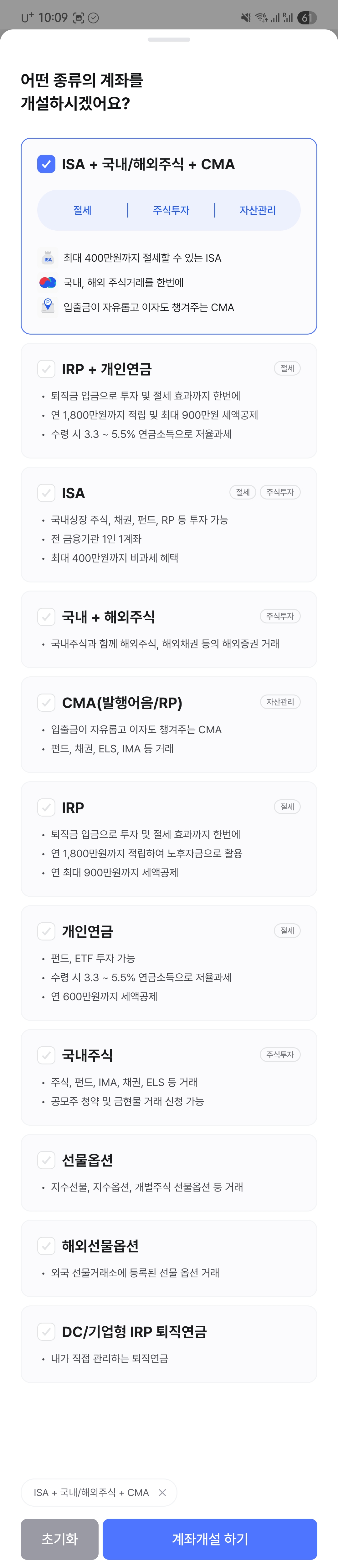Select the 절세 tab in selected card
Image resolution: width=338 pixels, height=1568 pixels.
[x=82, y=210]
